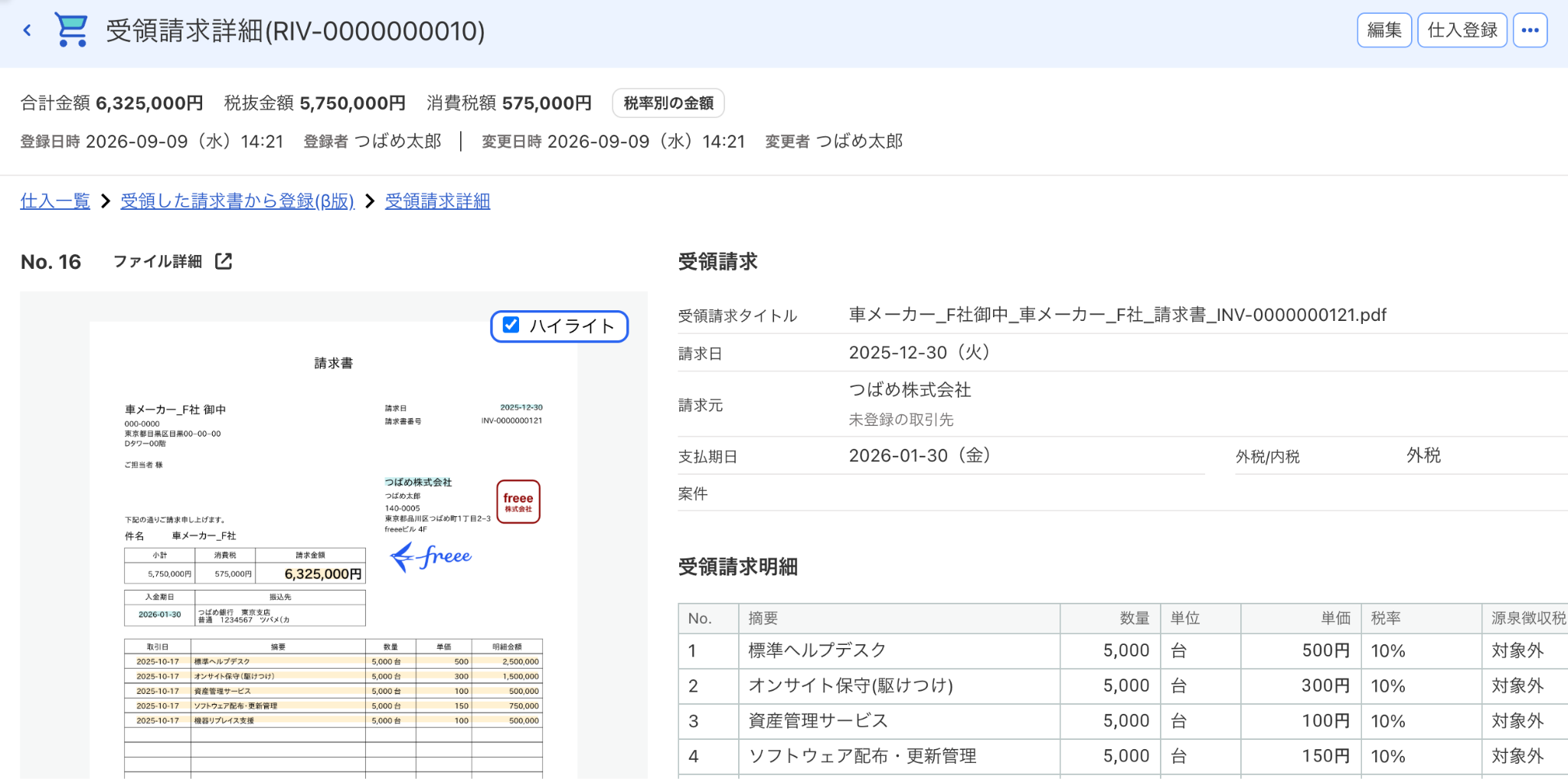The image size is (1568, 779).
Task: Click 合計金額 6,325,000円 summary
Action: (112, 103)
